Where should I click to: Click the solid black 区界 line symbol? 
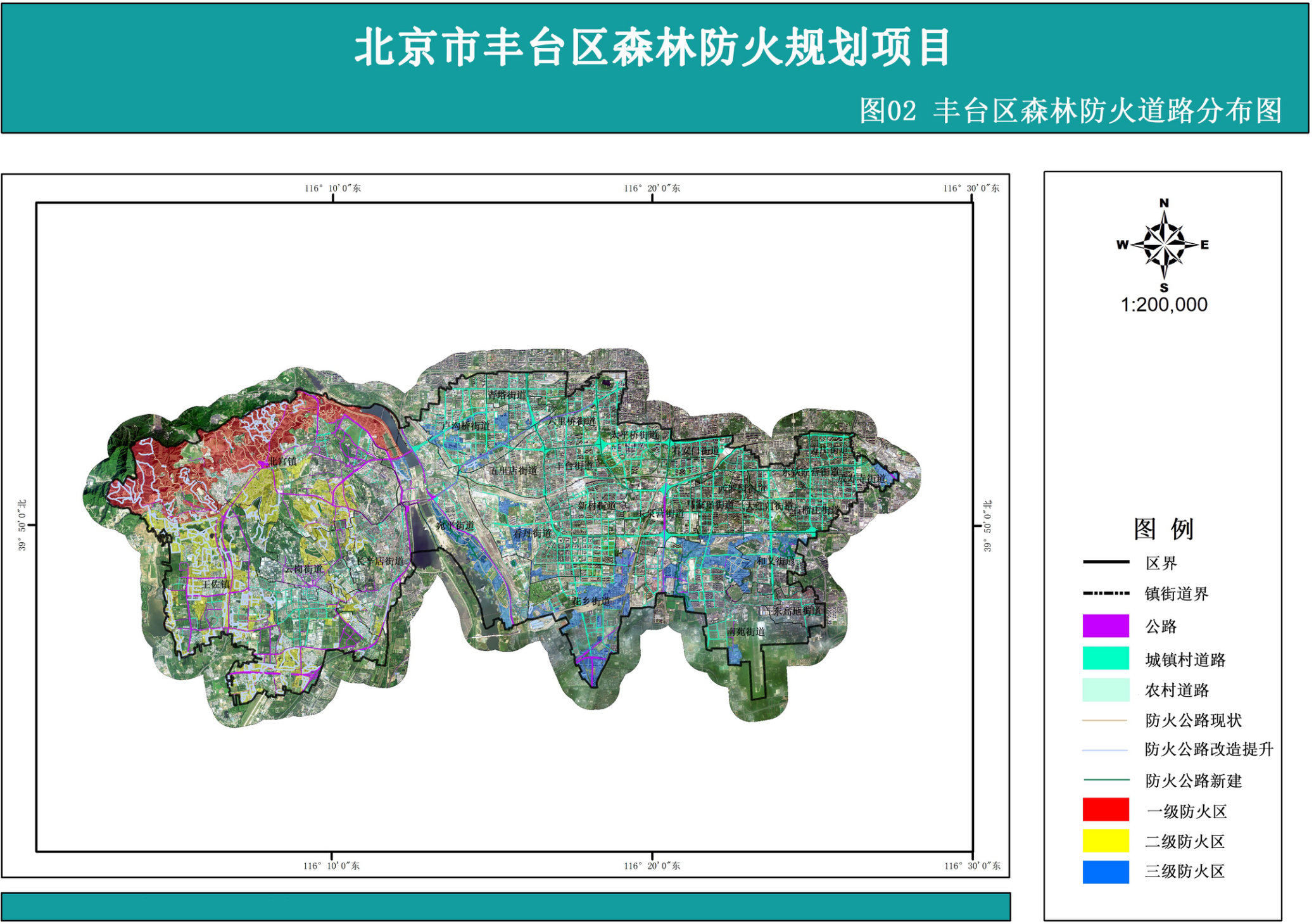point(1106,562)
